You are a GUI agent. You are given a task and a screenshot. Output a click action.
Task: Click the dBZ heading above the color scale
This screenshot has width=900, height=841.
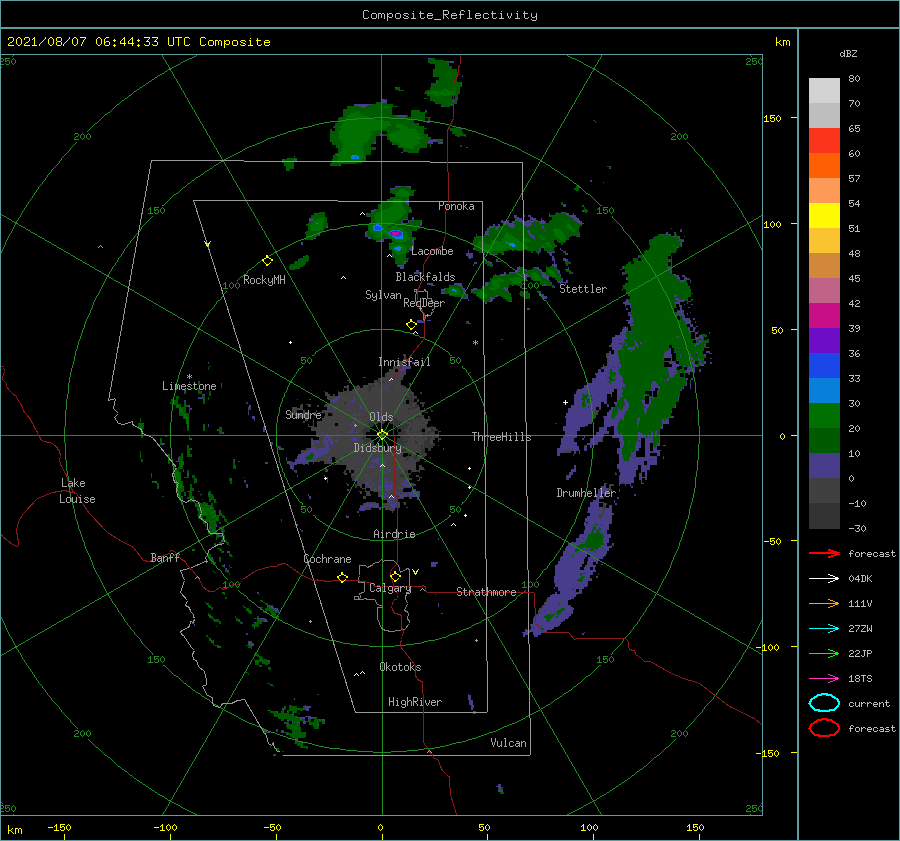point(848,53)
